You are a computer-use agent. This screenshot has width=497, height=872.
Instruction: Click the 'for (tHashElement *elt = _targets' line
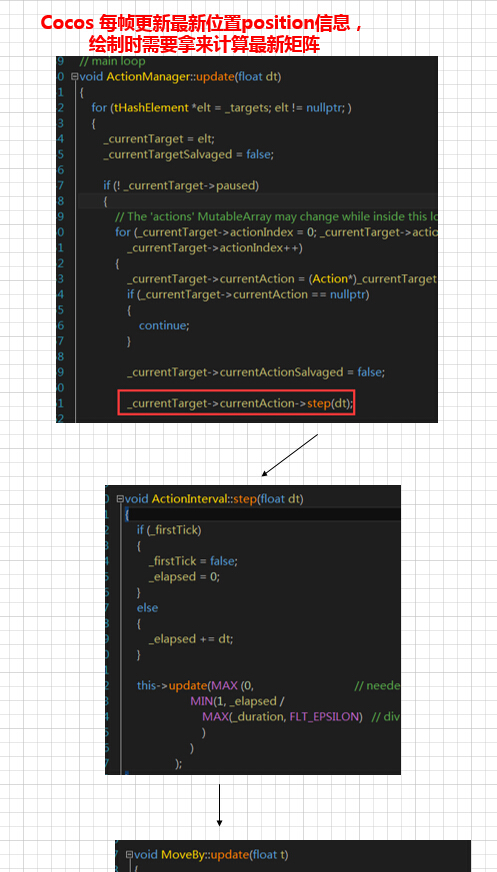[x=222, y=108]
